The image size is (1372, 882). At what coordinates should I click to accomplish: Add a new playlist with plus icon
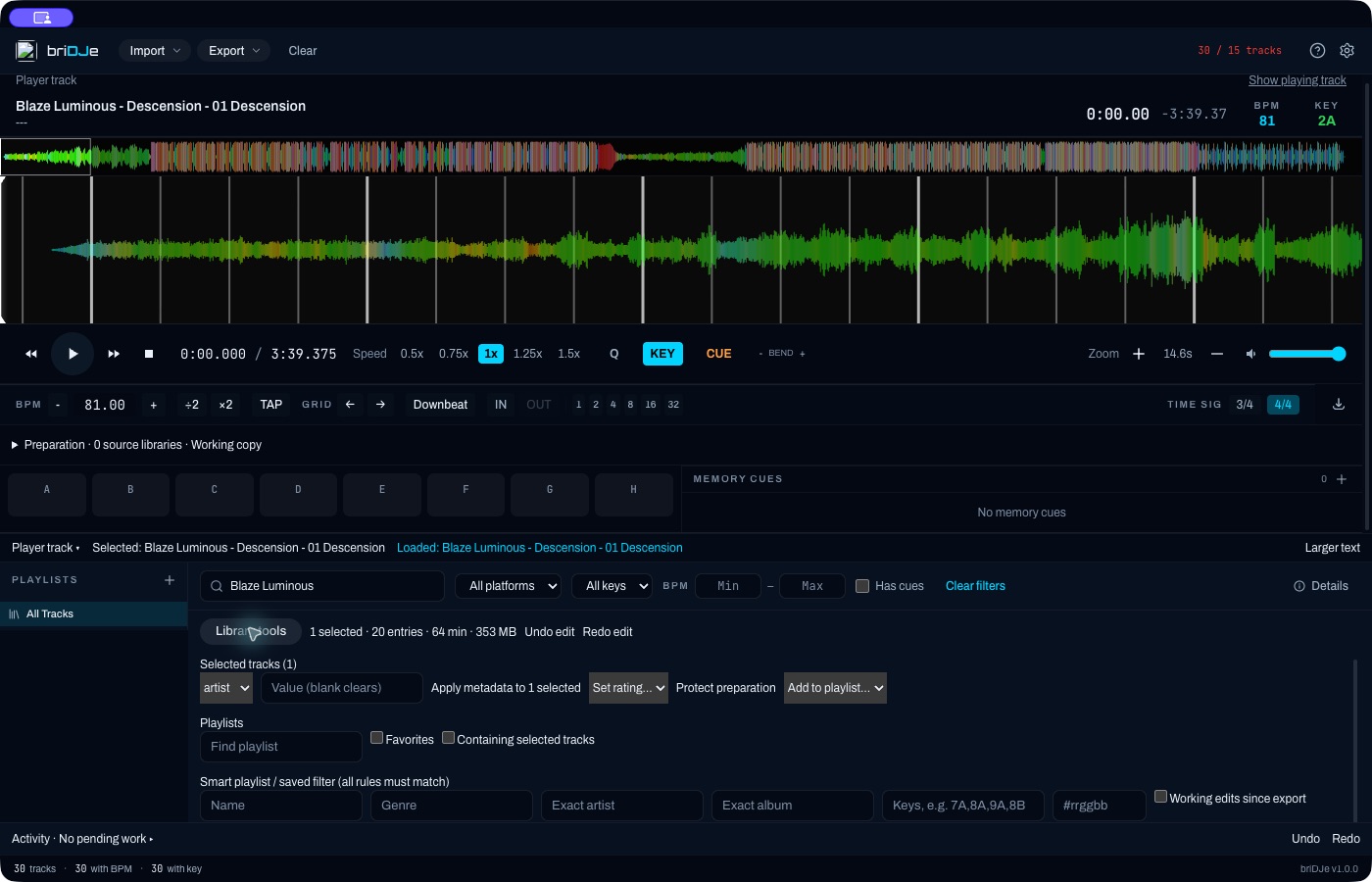point(170,580)
